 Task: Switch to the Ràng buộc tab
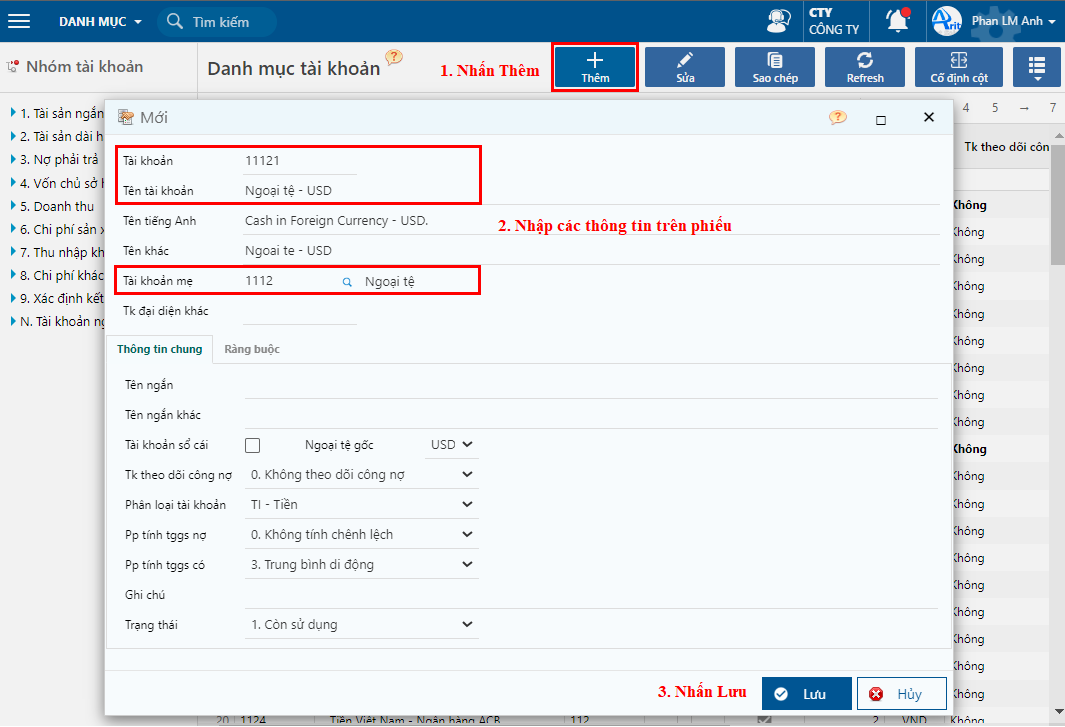[x=252, y=349]
